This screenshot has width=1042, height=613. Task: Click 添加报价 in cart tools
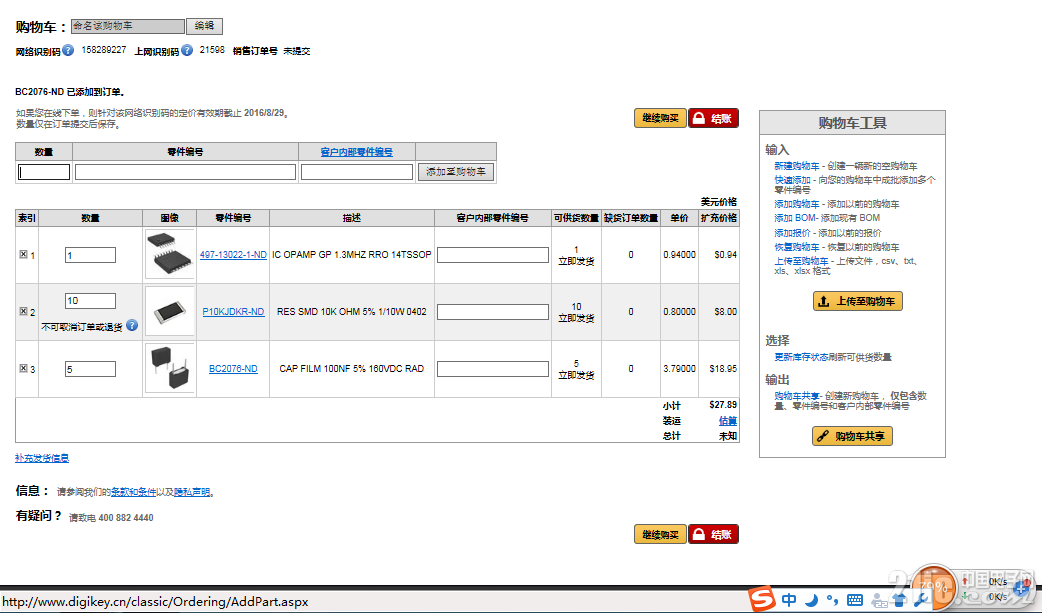tap(792, 233)
